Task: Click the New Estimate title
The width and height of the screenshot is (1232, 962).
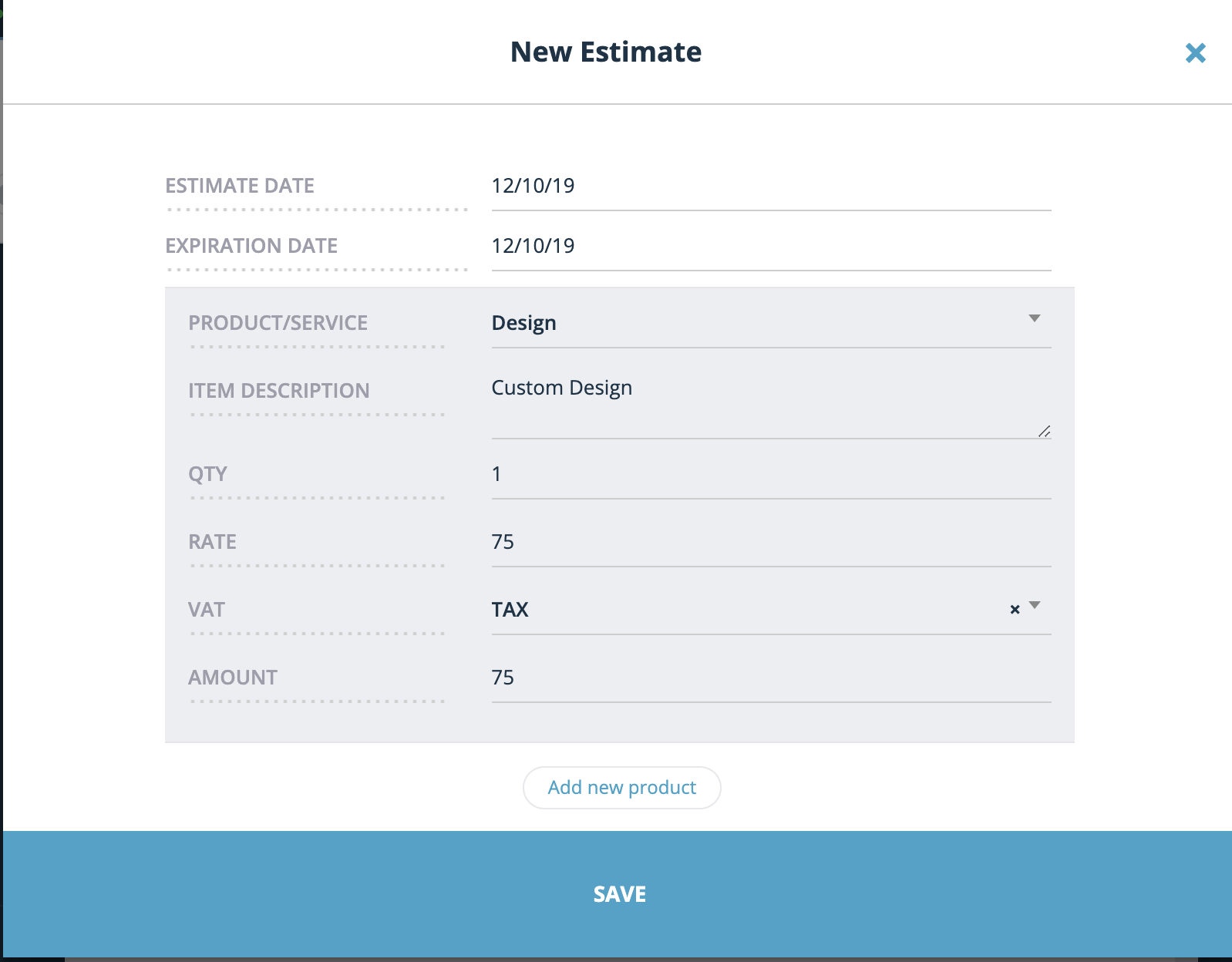Action: click(606, 52)
